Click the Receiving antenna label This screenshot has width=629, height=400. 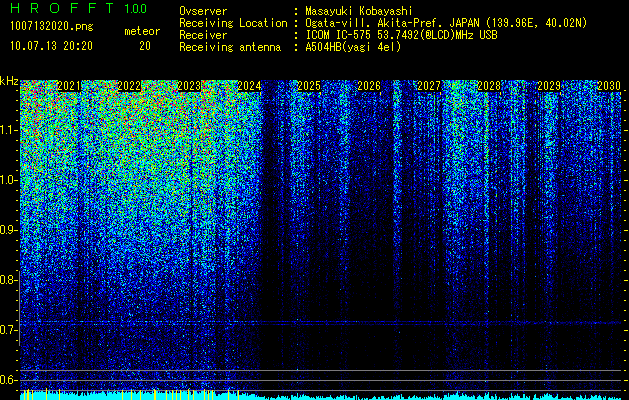230,47
